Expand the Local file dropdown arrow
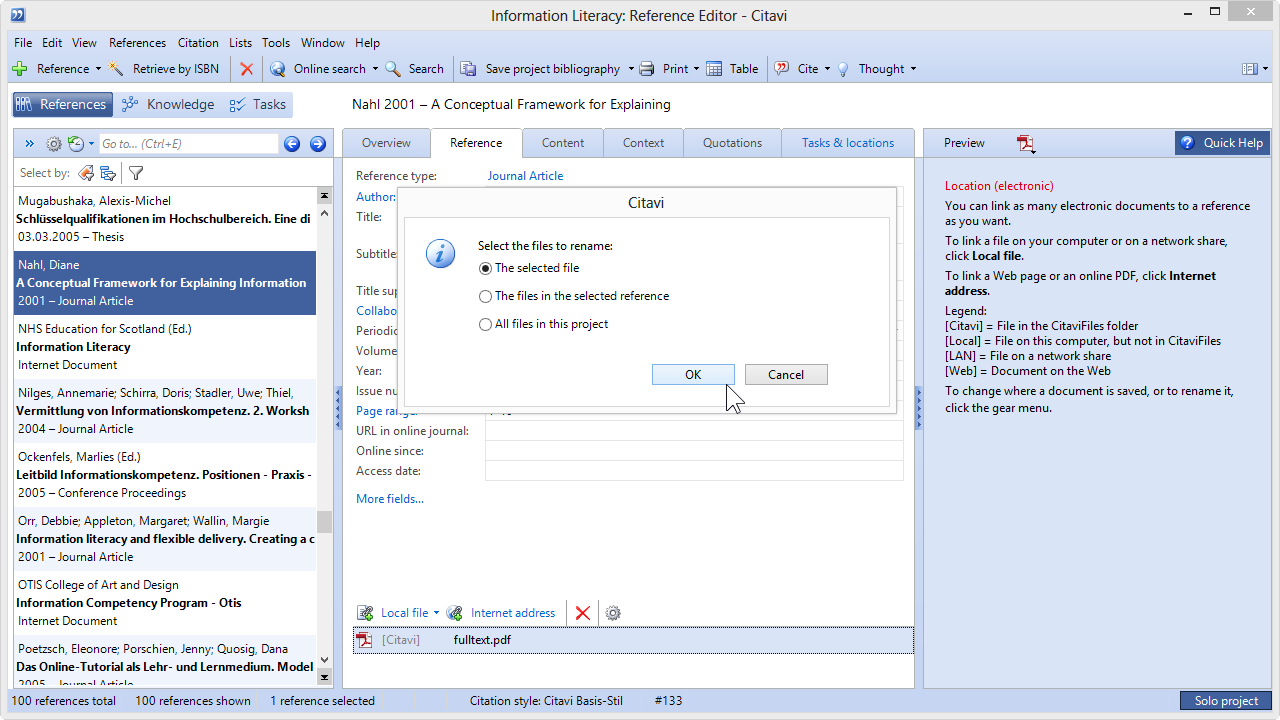This screenshot has width=1280, height=720. pyautogui.click(x=436, y=613)
